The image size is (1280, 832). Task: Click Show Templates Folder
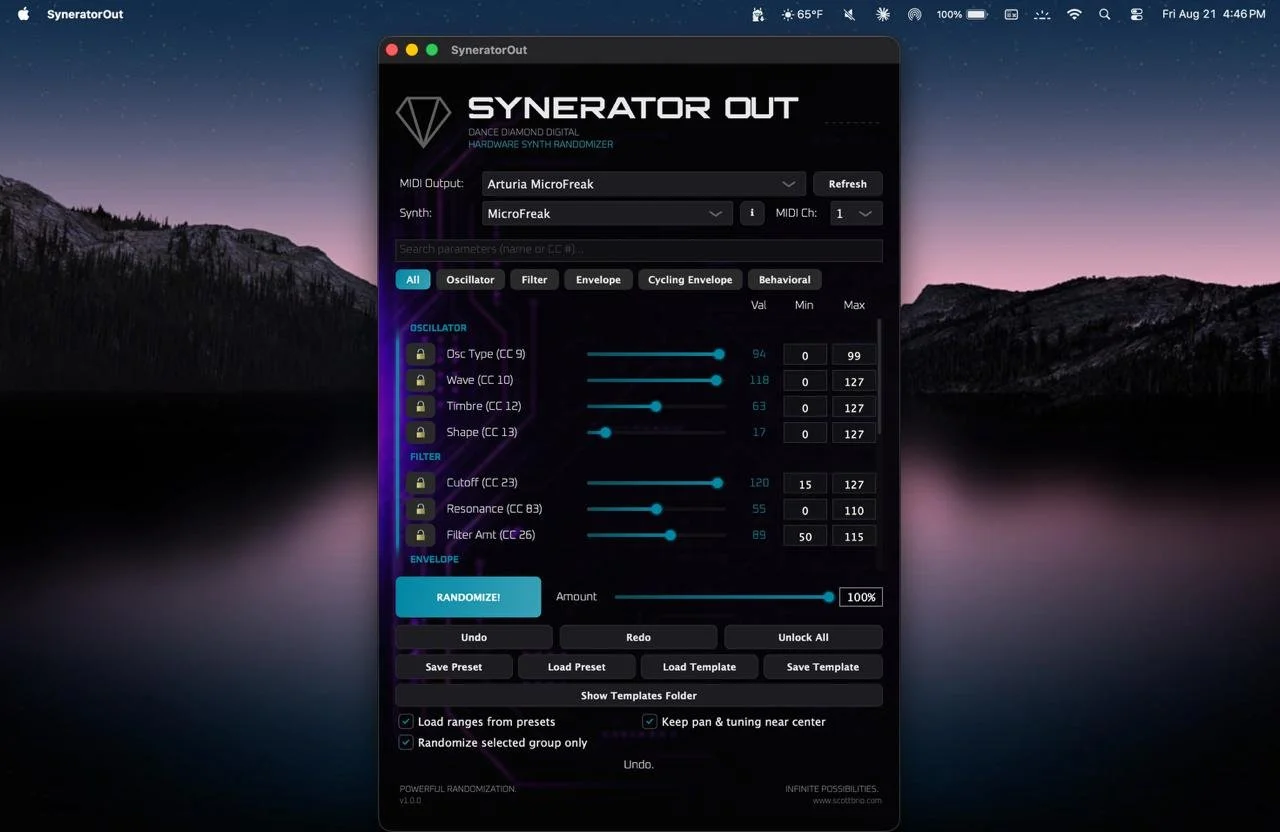pyautogui.click(x=639, y=695)
